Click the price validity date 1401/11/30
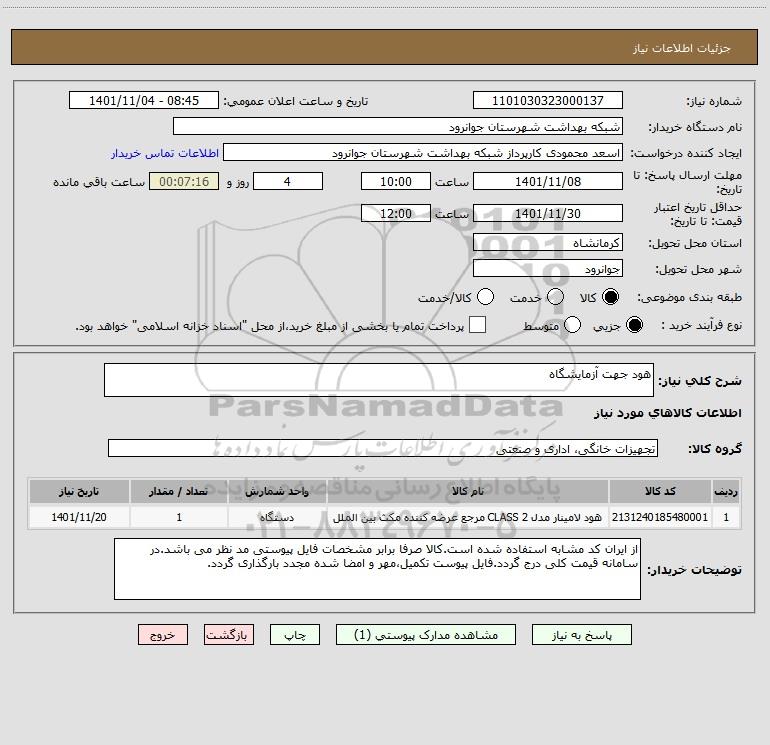 coord(548,213)
